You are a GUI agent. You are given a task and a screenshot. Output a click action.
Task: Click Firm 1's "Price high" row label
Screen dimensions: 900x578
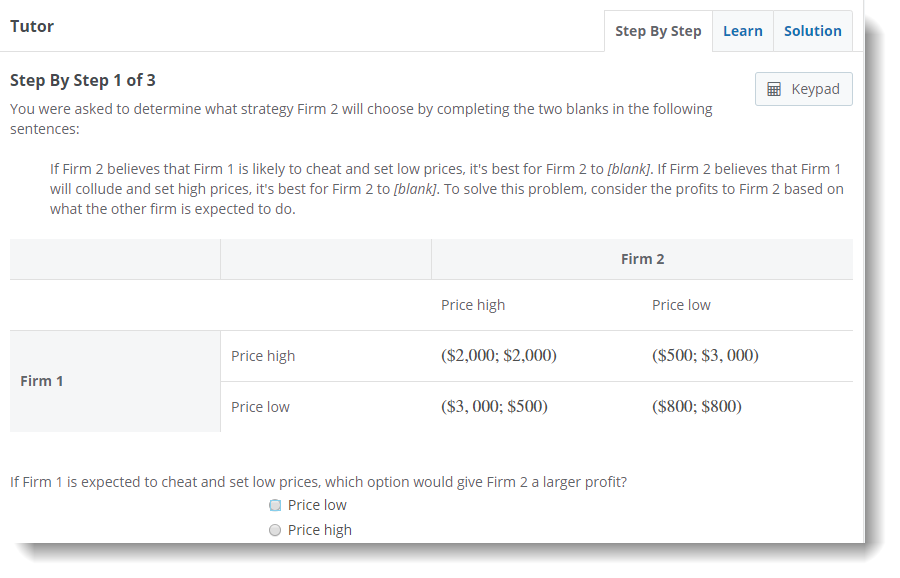coord(263,356)
